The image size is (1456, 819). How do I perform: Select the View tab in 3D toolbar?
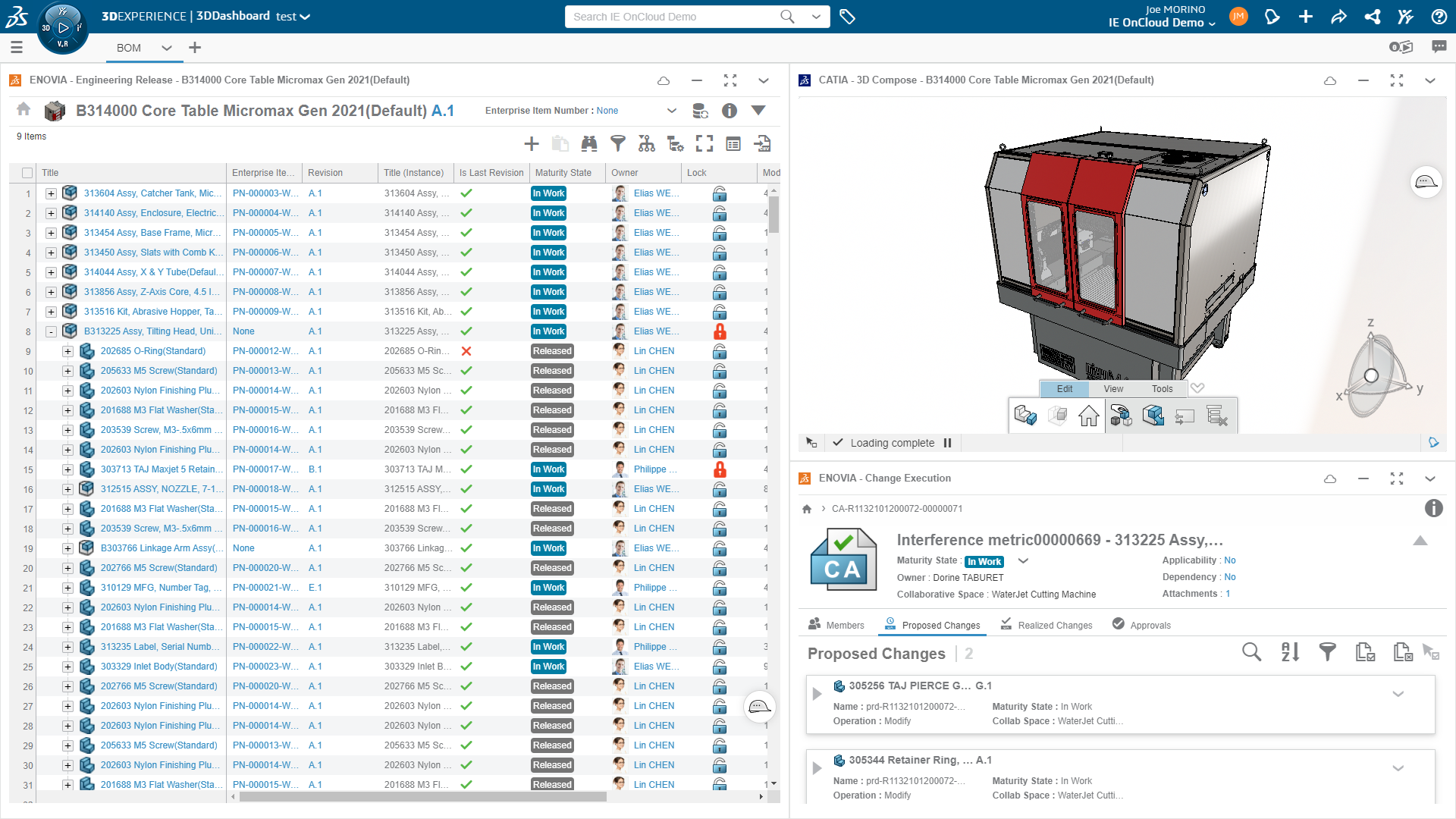pyautogui.click(x=1113, y=389)
